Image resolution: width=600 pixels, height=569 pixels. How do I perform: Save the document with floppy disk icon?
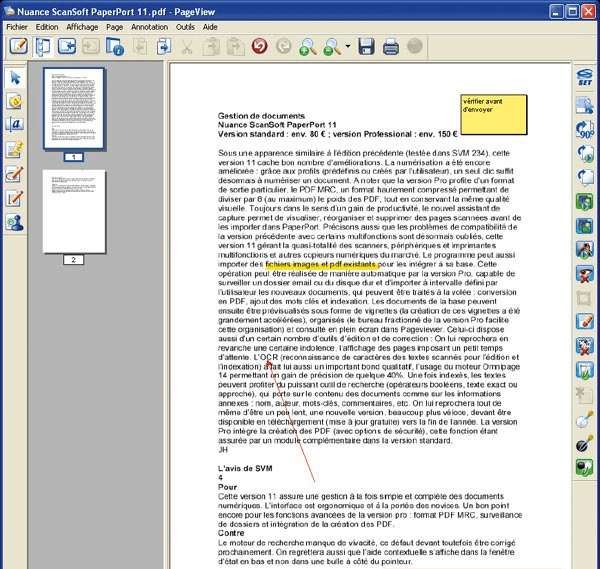(x=366, y=46)
